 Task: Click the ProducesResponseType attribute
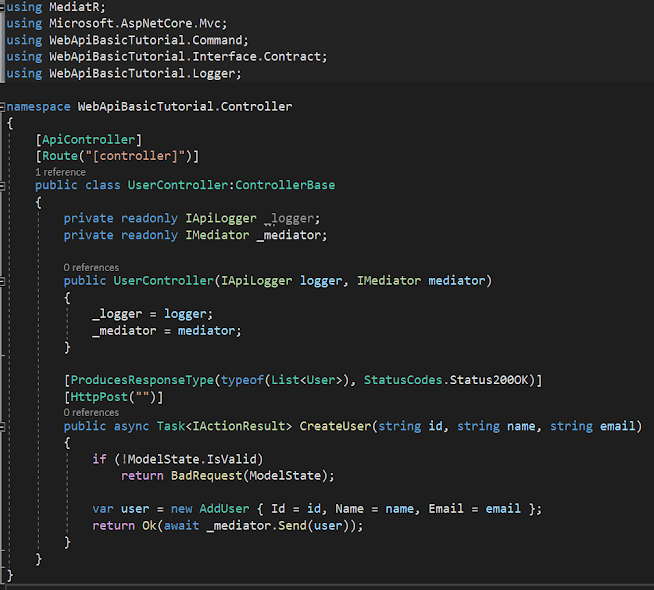tap(142, 380)
